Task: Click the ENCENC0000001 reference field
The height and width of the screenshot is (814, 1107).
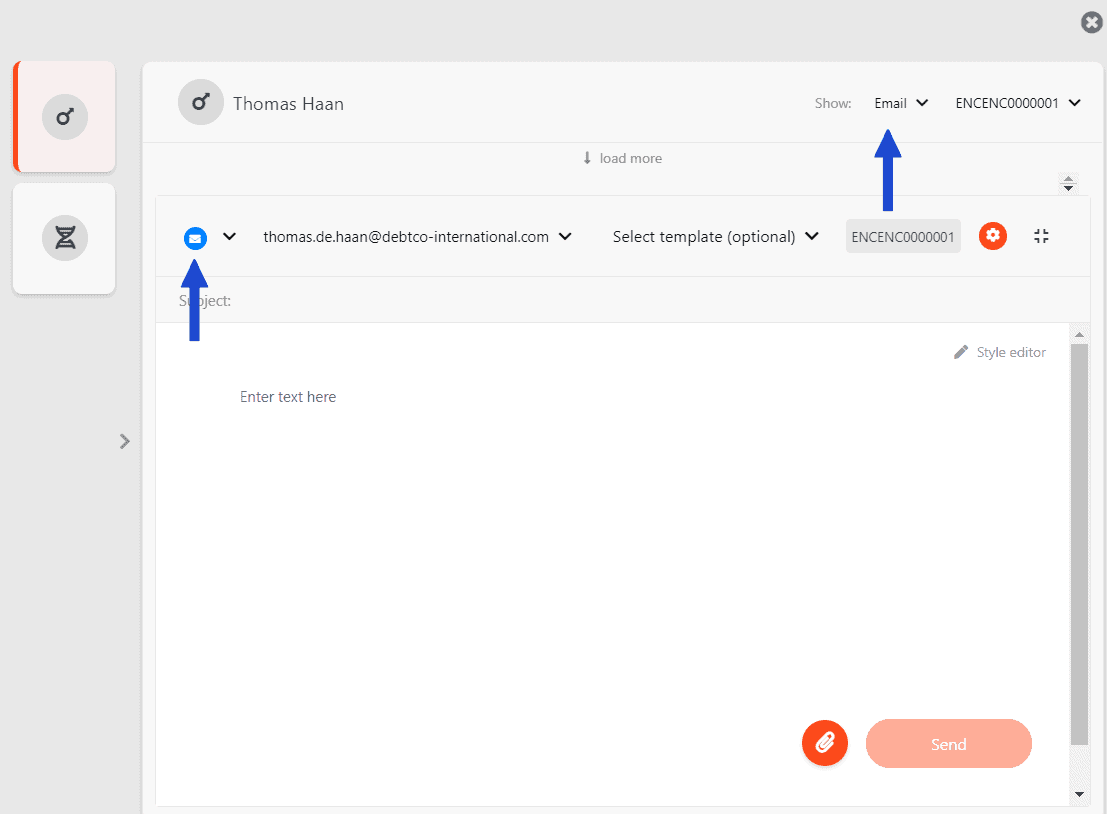Action: [903, 237]
